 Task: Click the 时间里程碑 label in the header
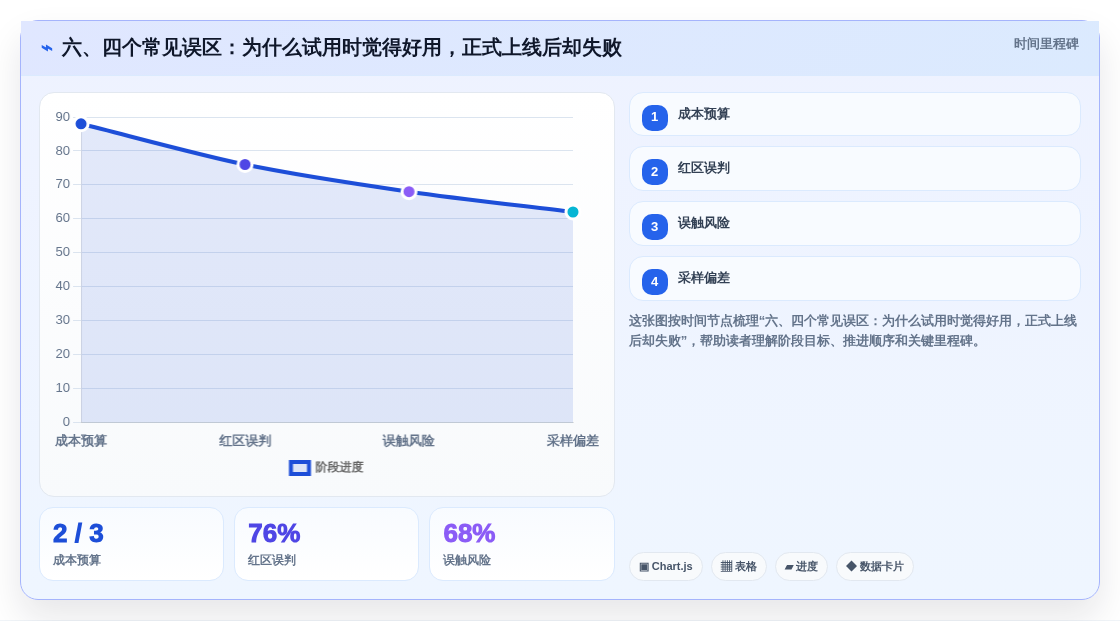click(1046, 44)
